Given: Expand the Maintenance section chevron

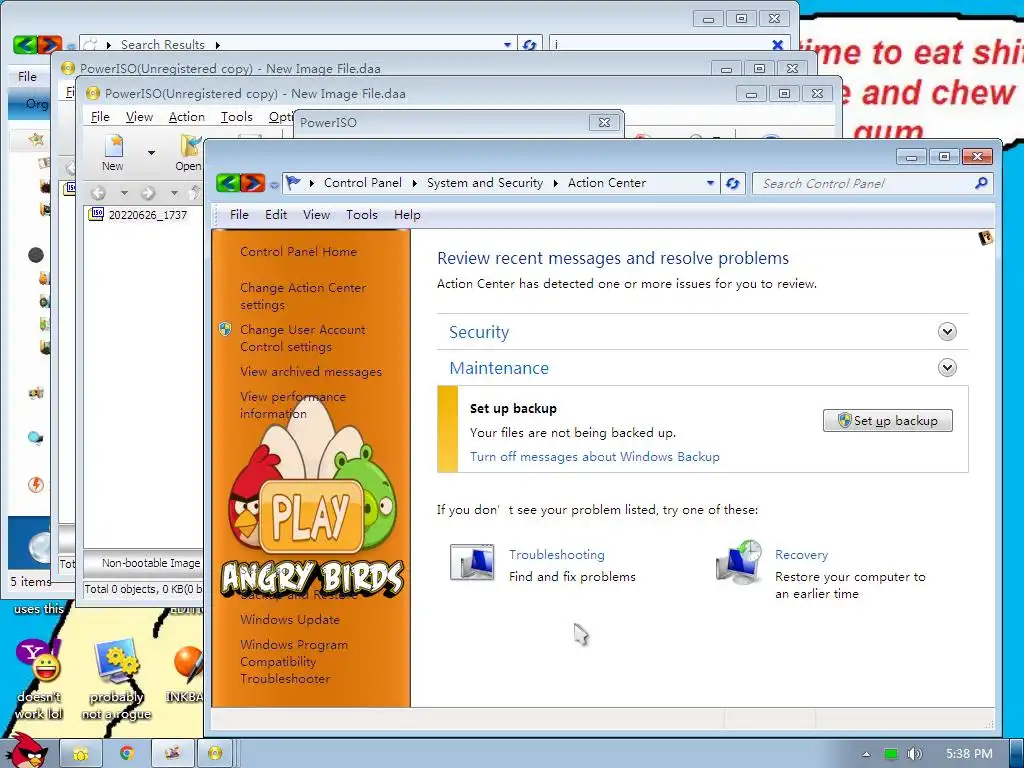Looking at the screenshot, I should [x=947, y=368].
